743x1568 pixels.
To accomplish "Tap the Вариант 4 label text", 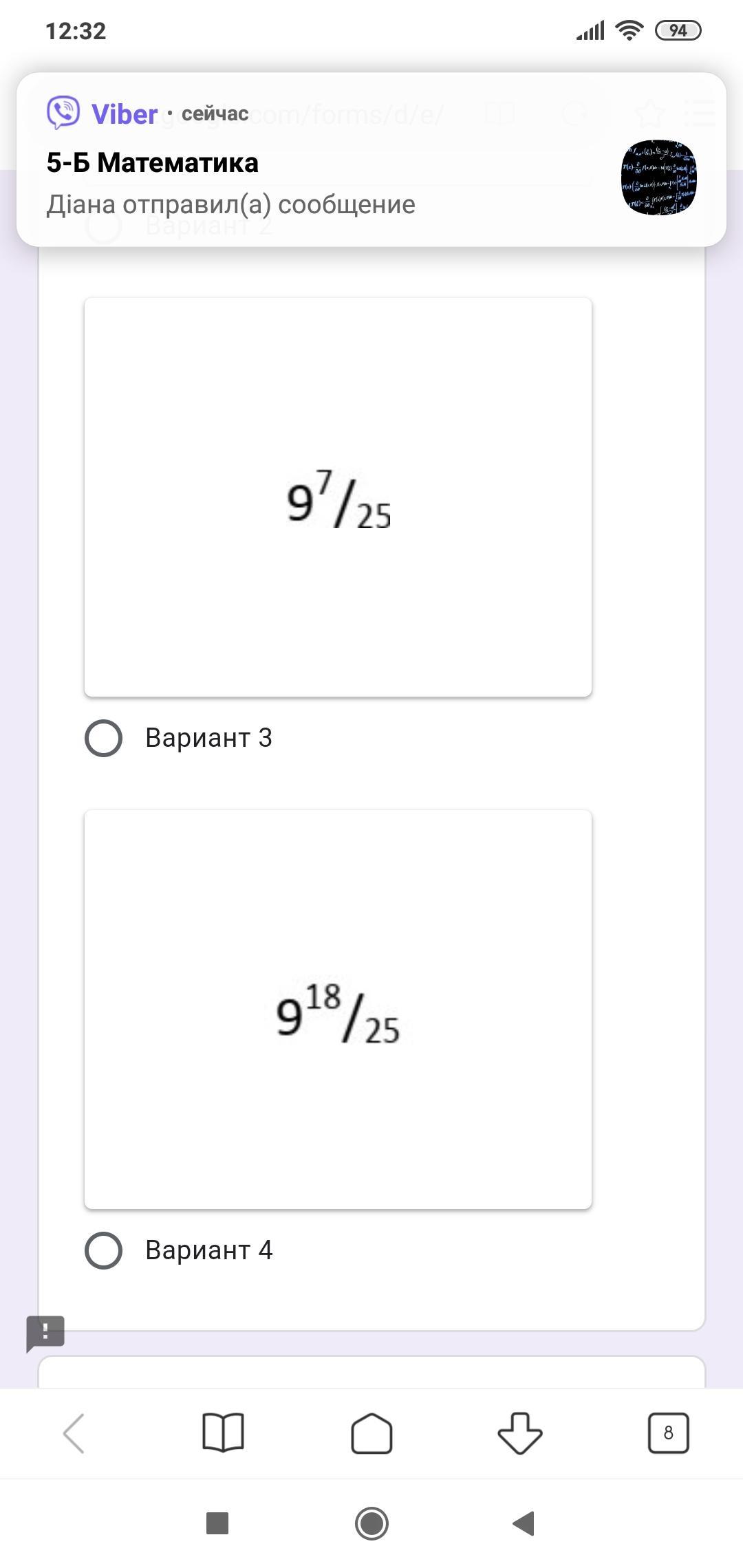I will (208, 1250).
